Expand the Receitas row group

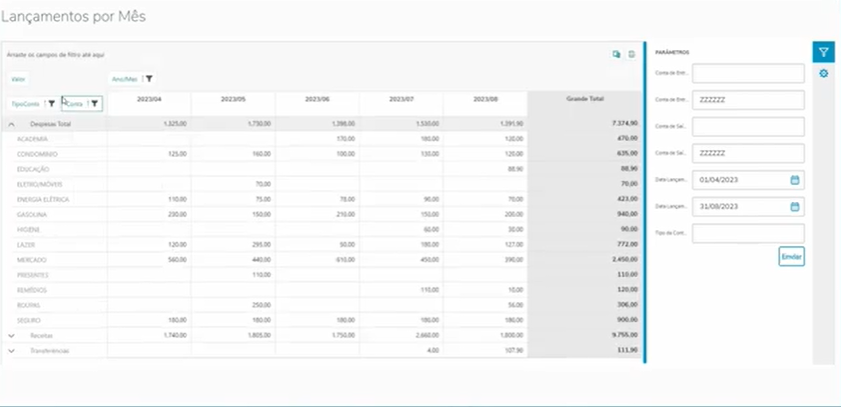coord(12,336)
